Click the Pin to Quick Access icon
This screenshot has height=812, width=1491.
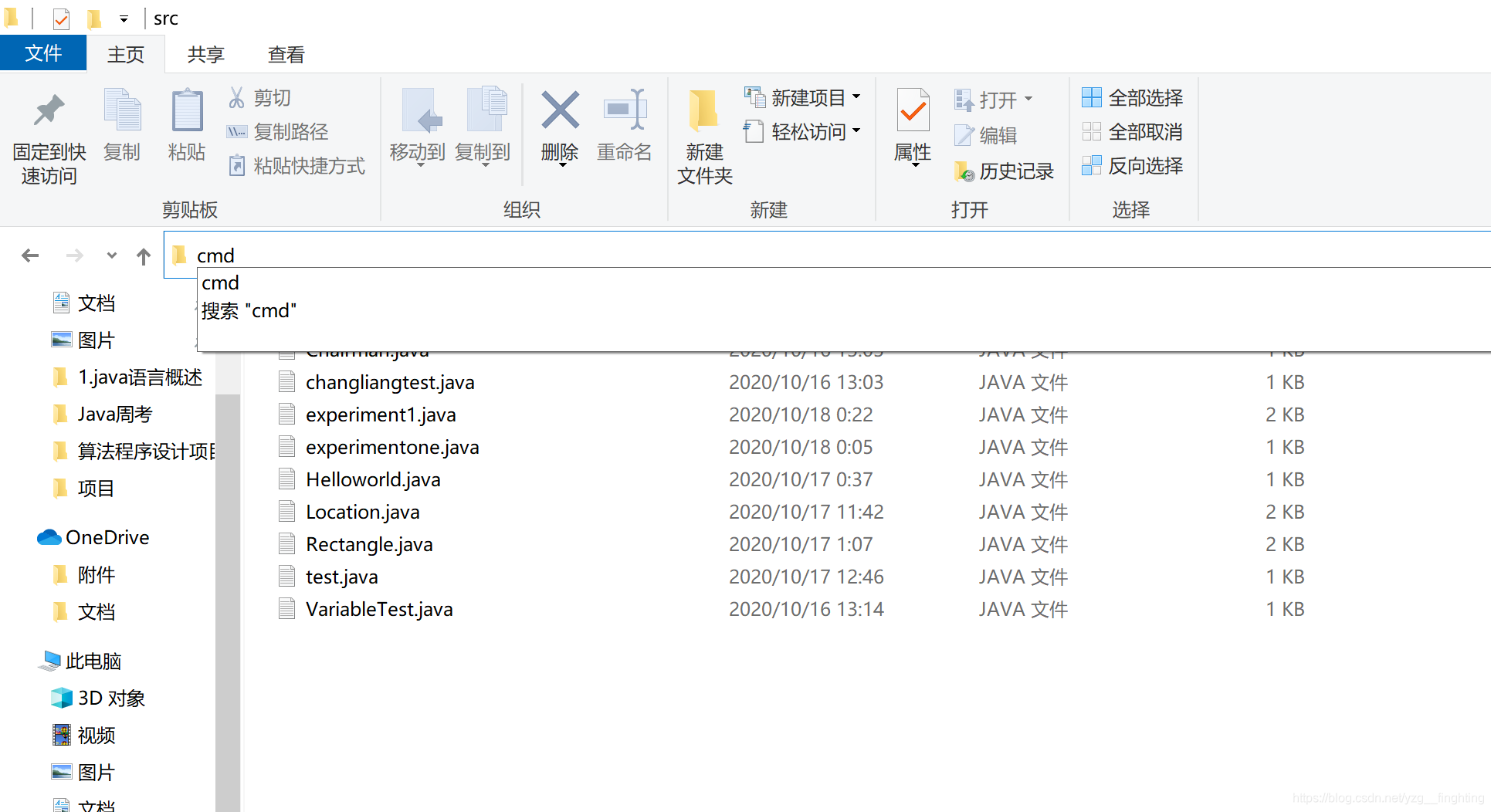click(49, 110)
